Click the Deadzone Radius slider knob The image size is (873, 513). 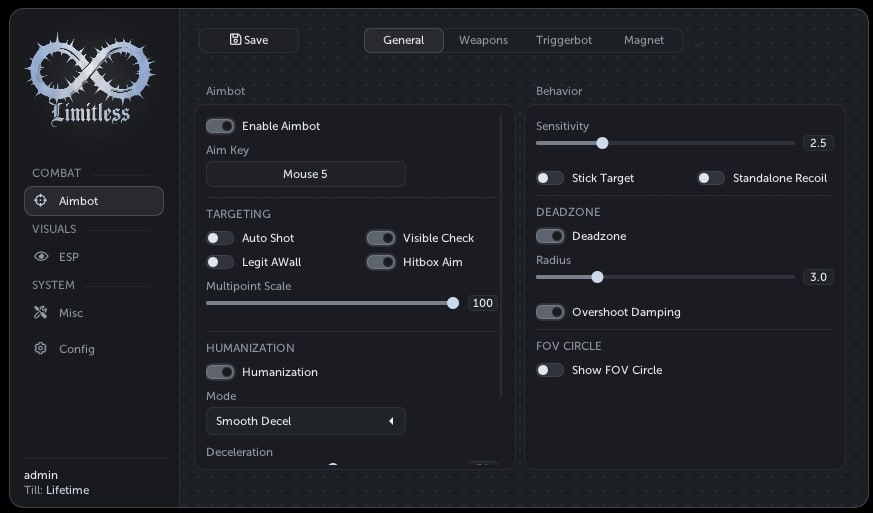point(597,277)
